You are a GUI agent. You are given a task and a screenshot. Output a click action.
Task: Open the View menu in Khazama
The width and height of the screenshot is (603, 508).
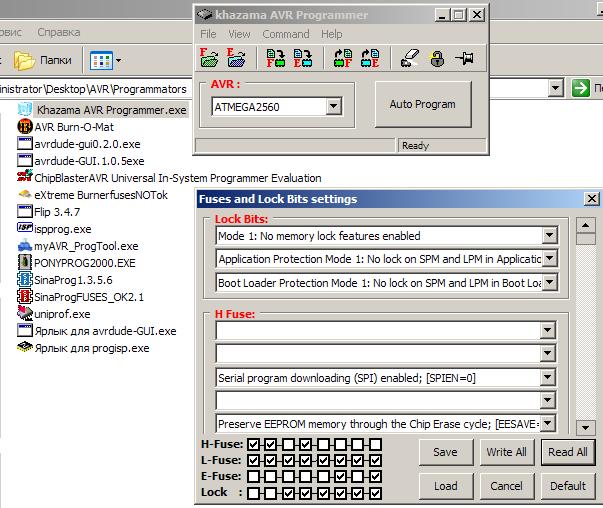(239, 34)
